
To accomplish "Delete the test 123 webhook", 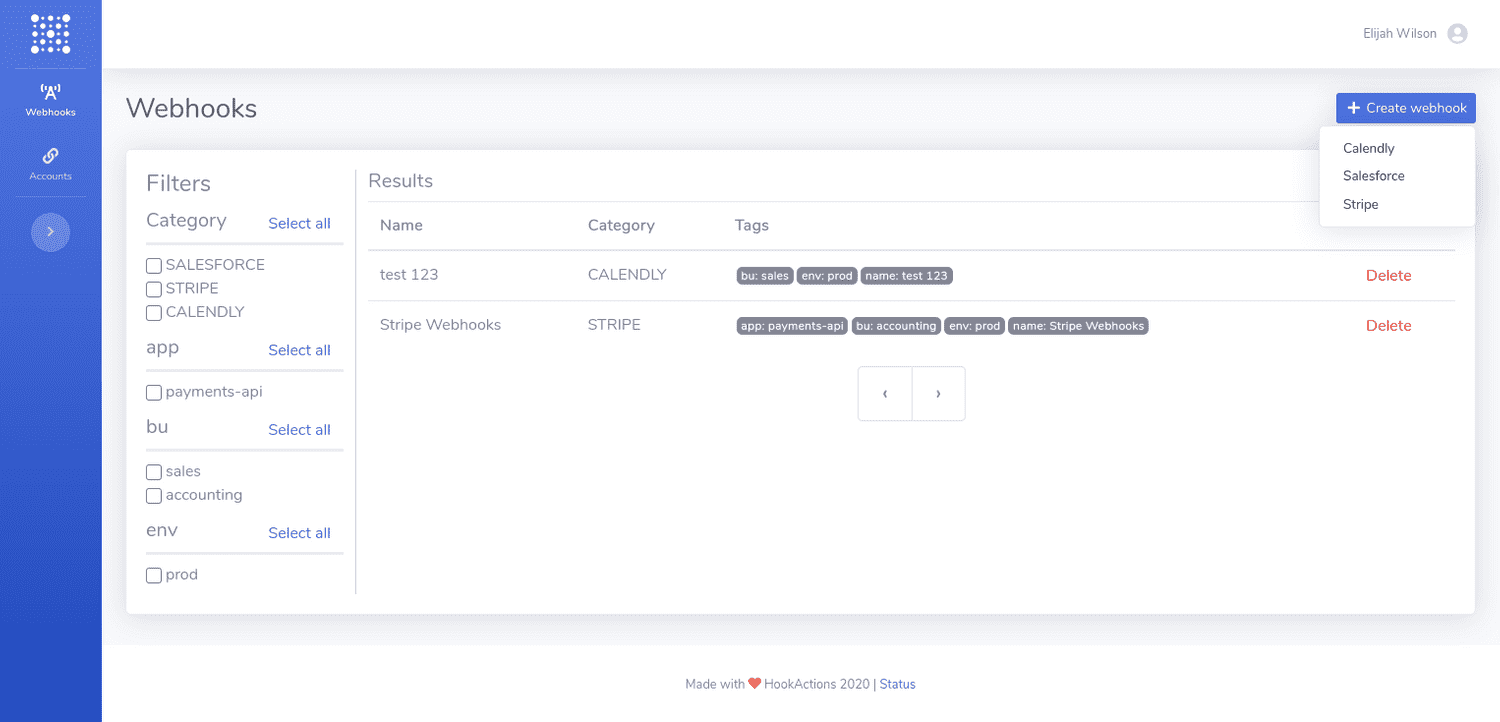I will [x=1388, y=275].
